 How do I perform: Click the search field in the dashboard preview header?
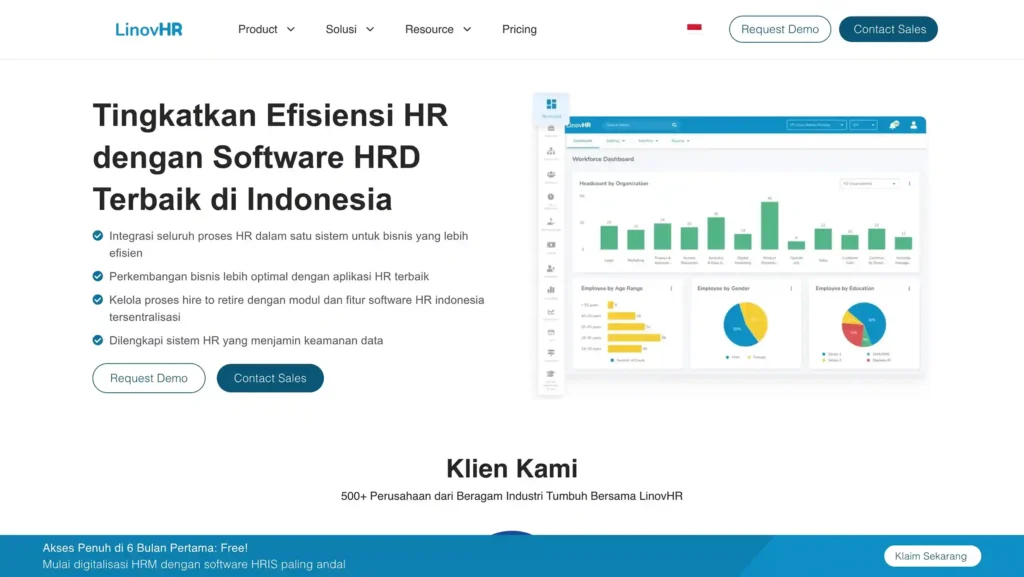click(x=640, y=125)
